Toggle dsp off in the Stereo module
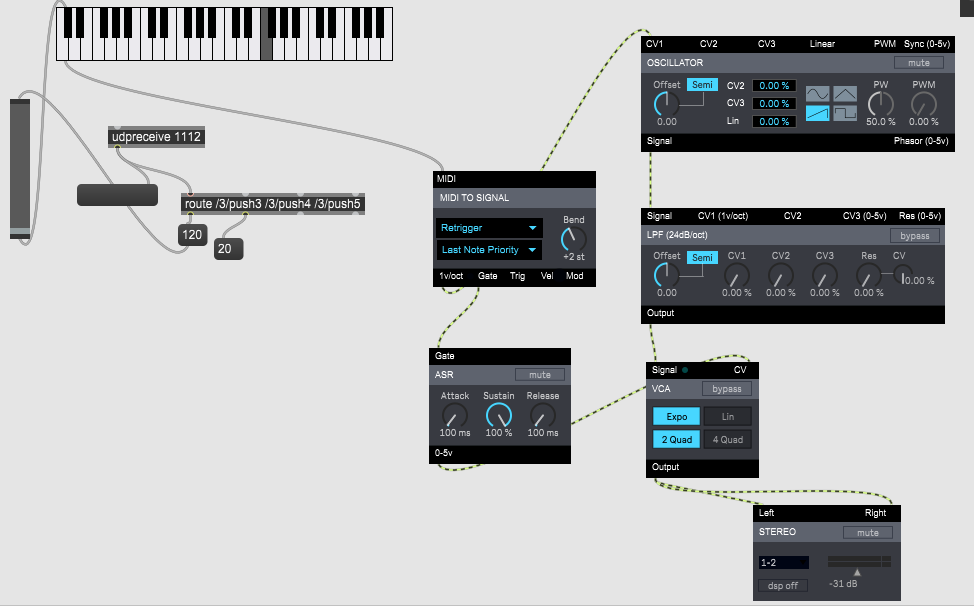Viewport: 974px width, 606px height. pos(783,586)
